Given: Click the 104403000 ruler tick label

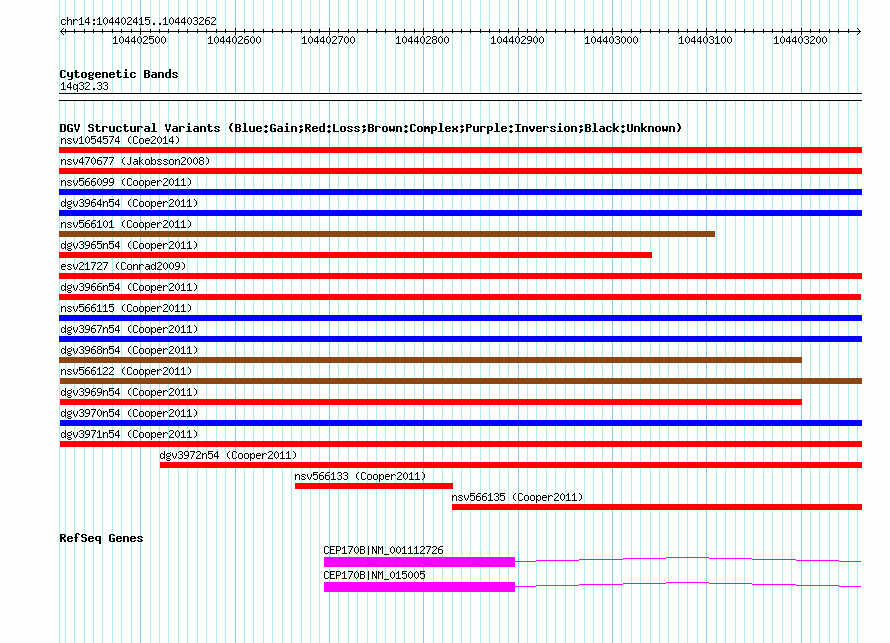Looking at the screenshot, I should [611, 40].
